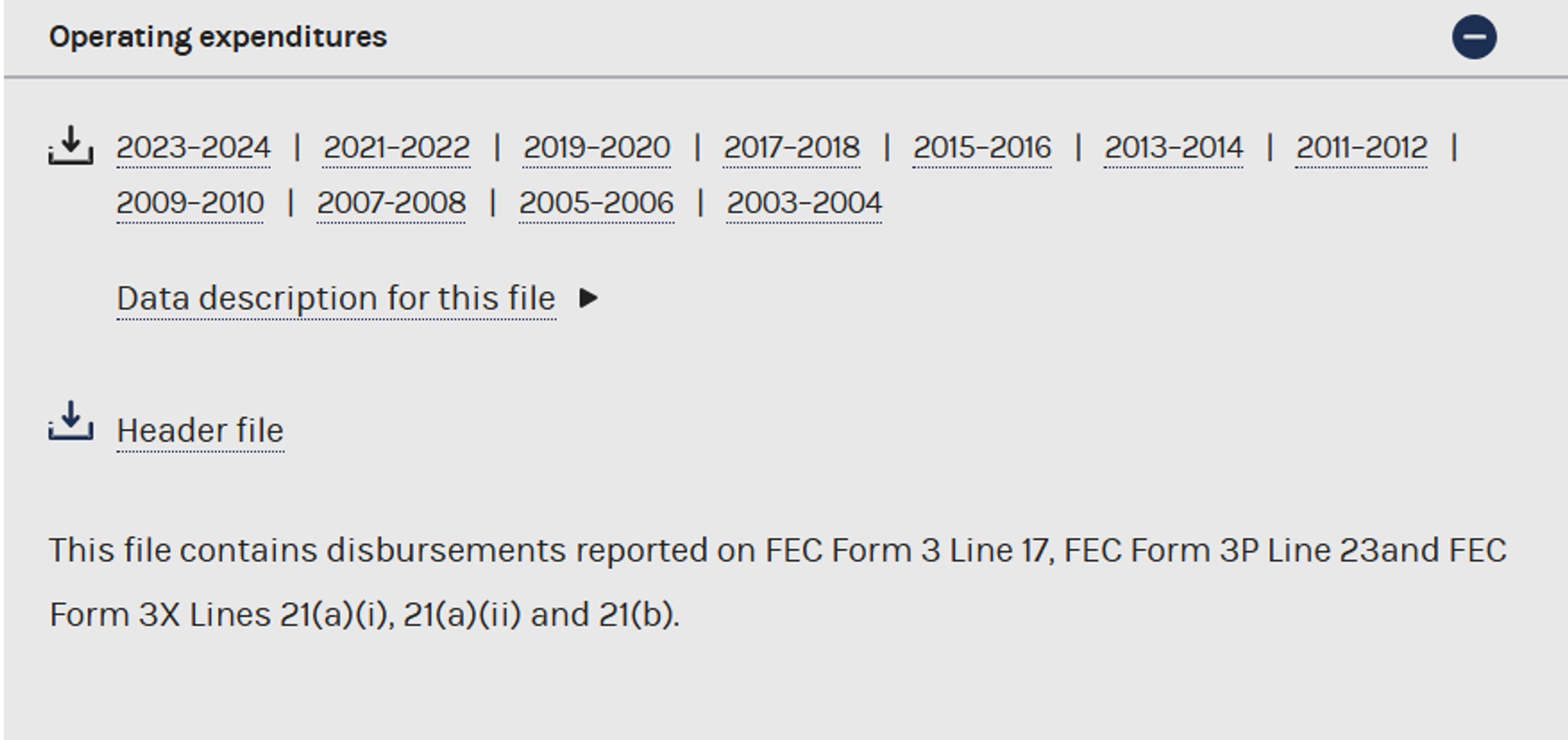The height and width of the screenshot is (740, 1568).
Task: Download the 2021-2022 operating expenditures file
Action: pos(397,147)
